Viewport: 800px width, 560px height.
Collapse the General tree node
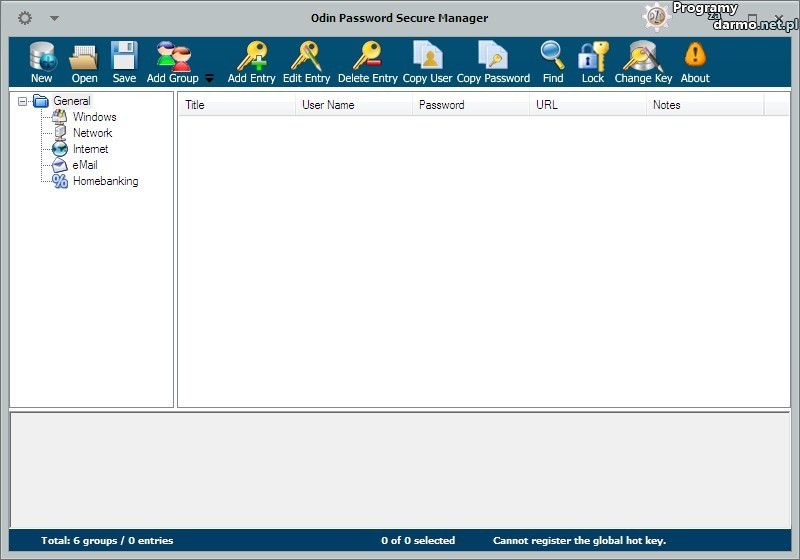click(x=23, y=101)
